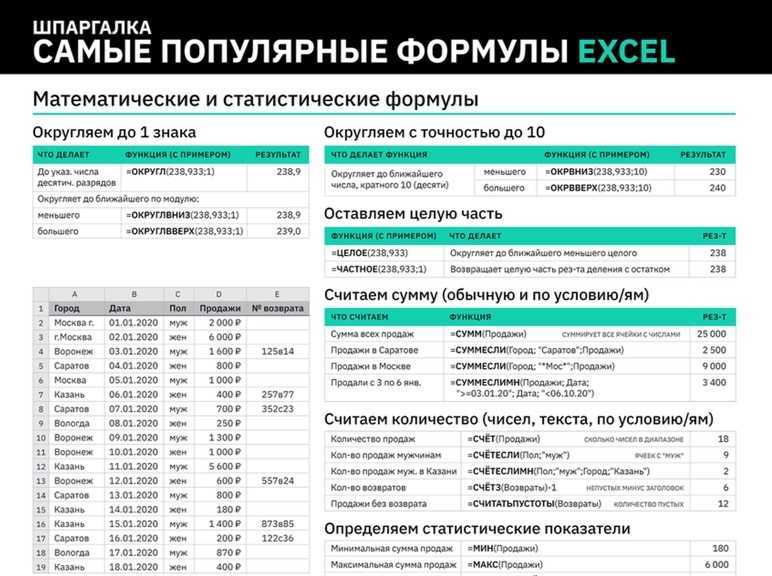Click return number 257в77
The height and width of the screenshot is (576, 772).
coord(278,394)
